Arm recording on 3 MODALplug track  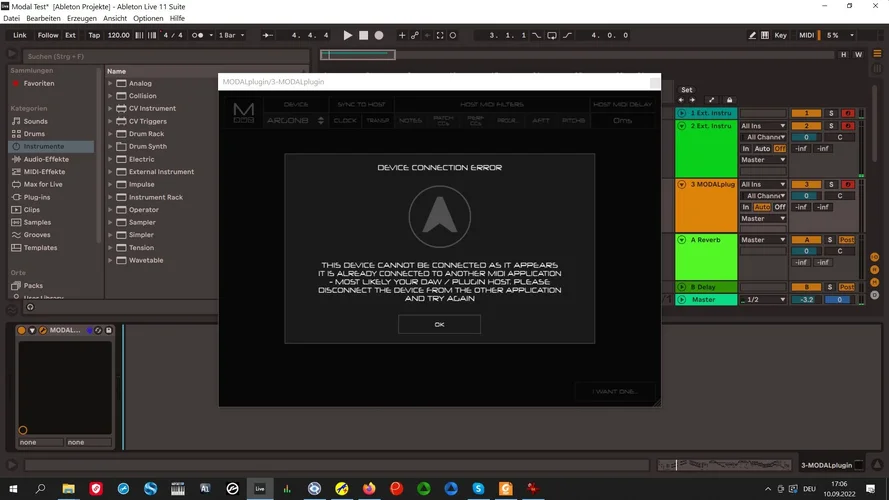(x=847, y=184)
